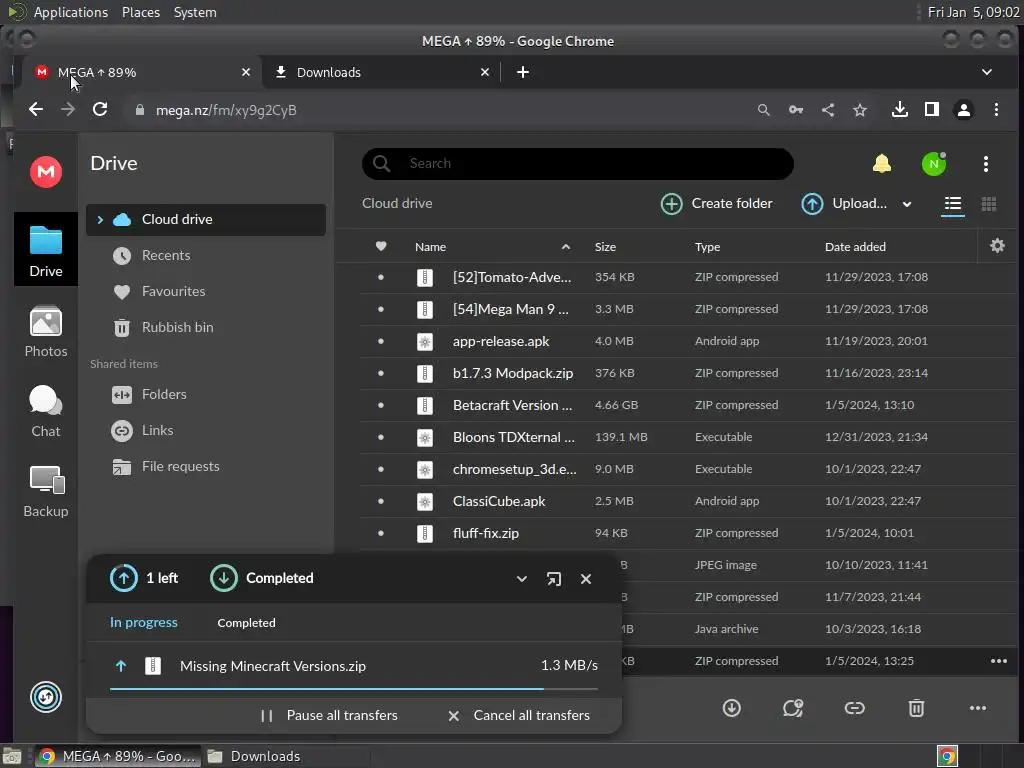
Task: Open Chrome three-dot menu
Action: pyautogui.click(x=996, y=110)
